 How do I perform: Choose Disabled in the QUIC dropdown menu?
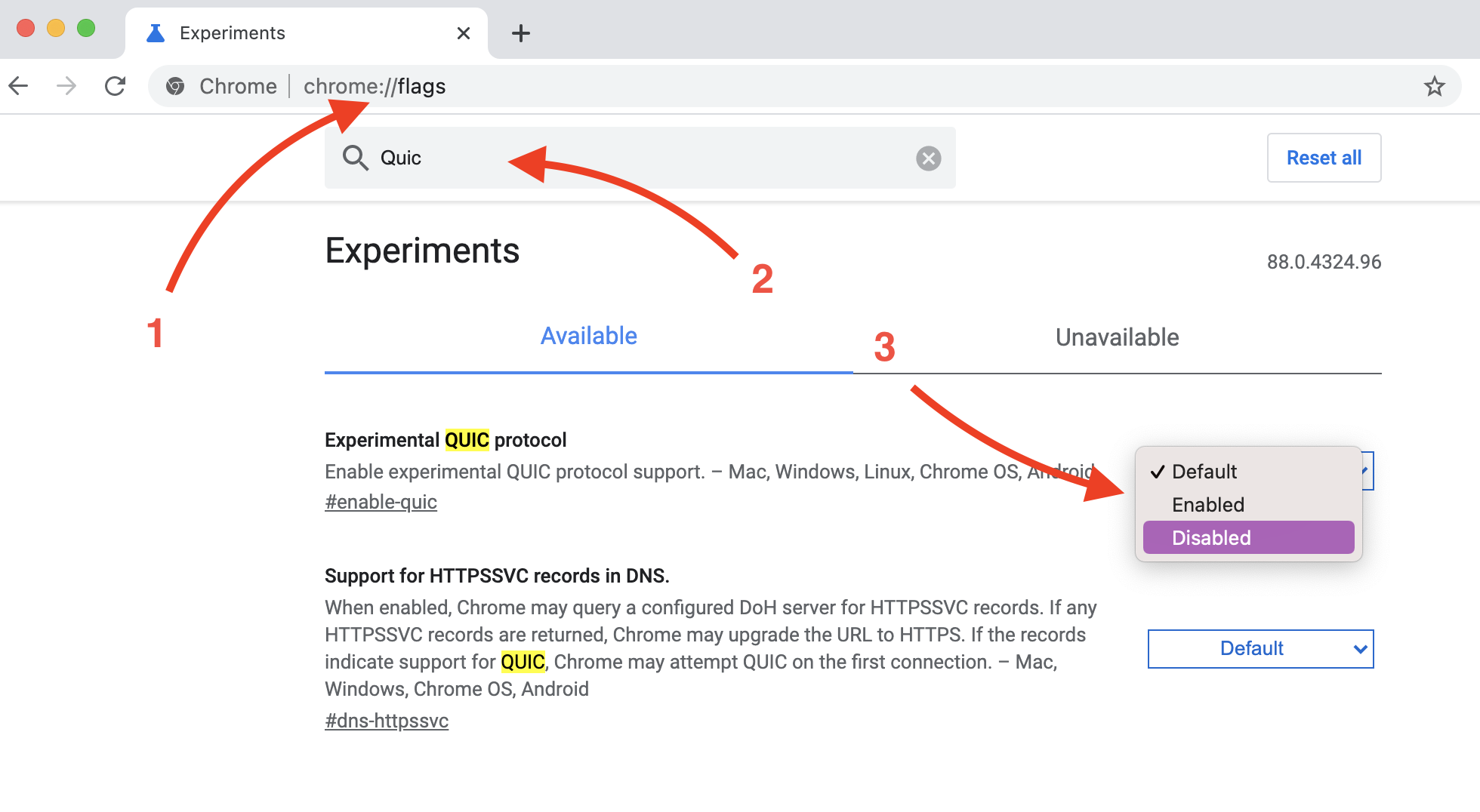pyautogui.click(x=1249, y=538)
